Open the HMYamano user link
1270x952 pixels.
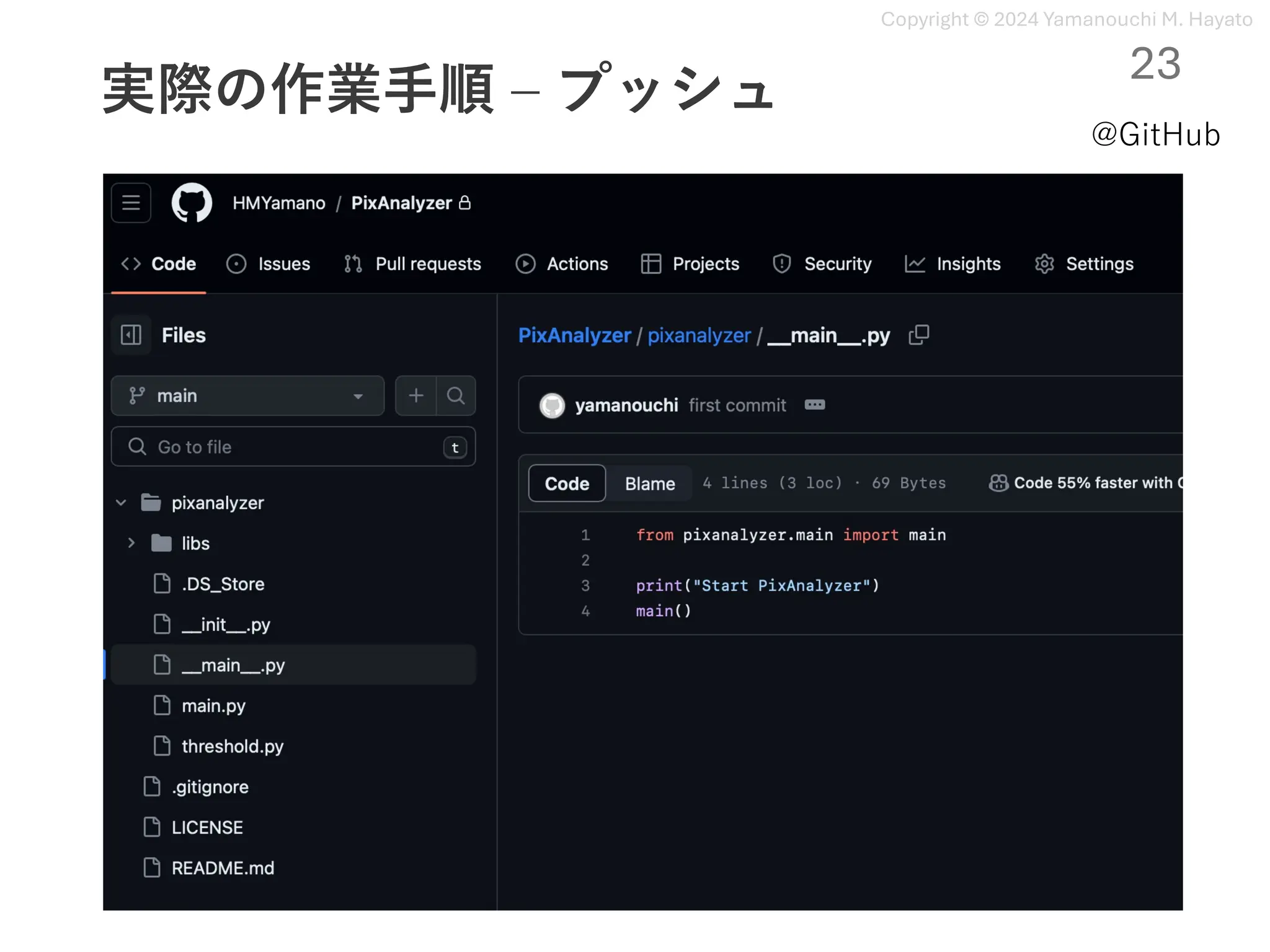point(278,203)
